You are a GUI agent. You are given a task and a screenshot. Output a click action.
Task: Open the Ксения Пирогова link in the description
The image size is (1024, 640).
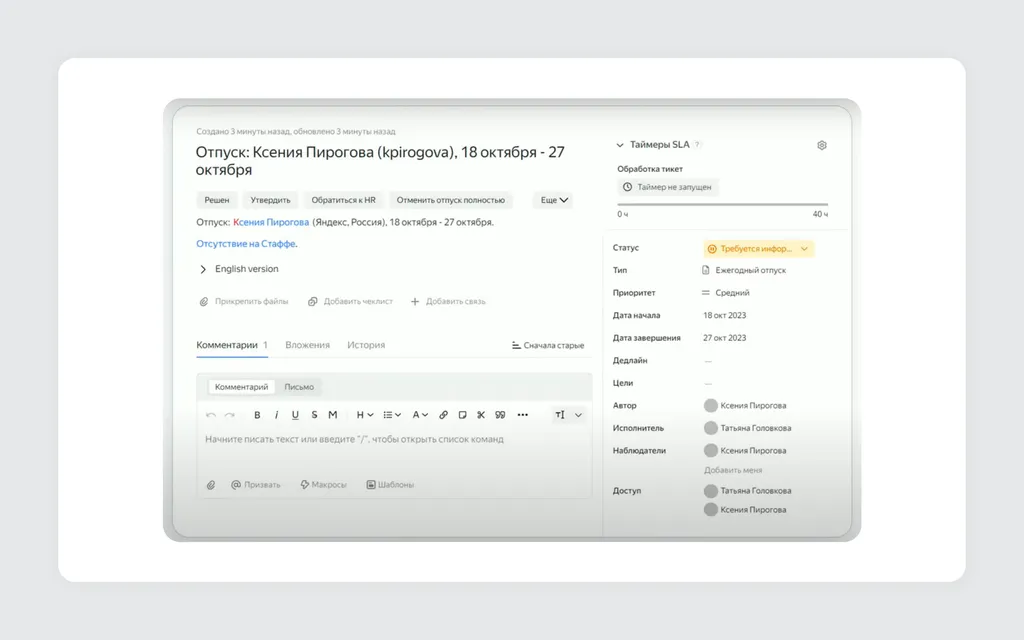tap(271, 222)
